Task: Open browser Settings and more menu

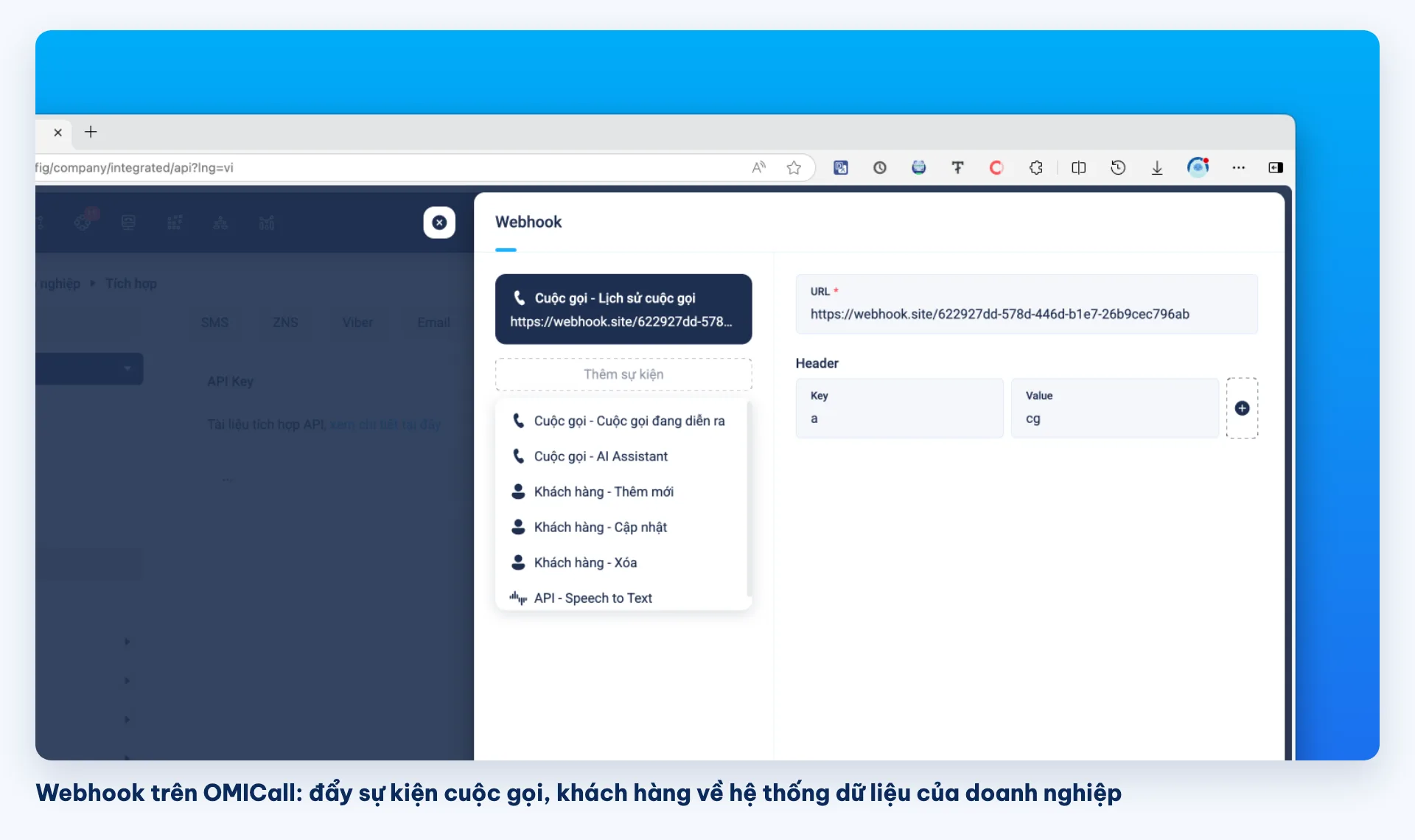Action: (x=1238, y=168)
